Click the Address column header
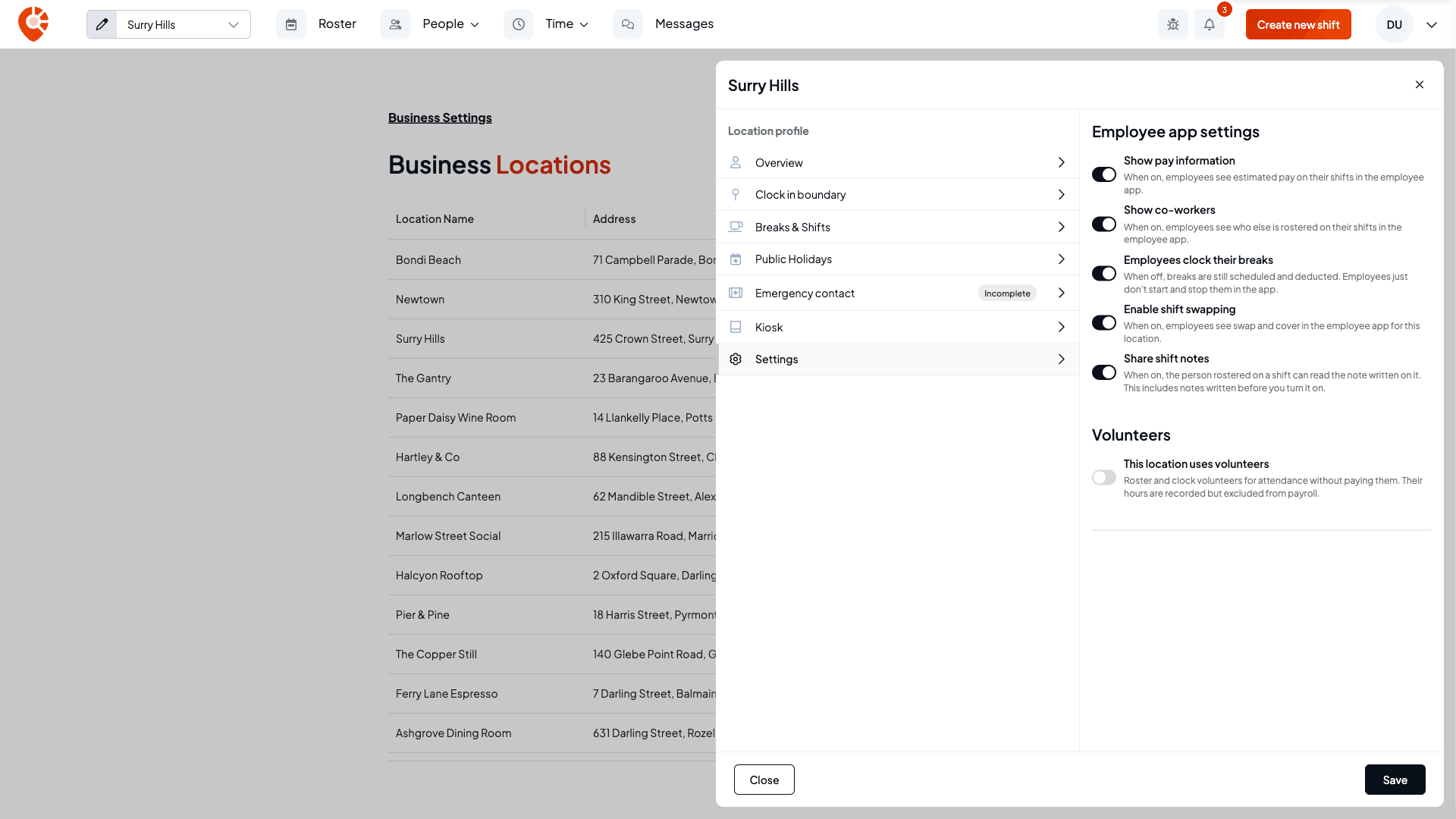Image resolution: width=1456 pixels, height=819 pixels. 614,219
